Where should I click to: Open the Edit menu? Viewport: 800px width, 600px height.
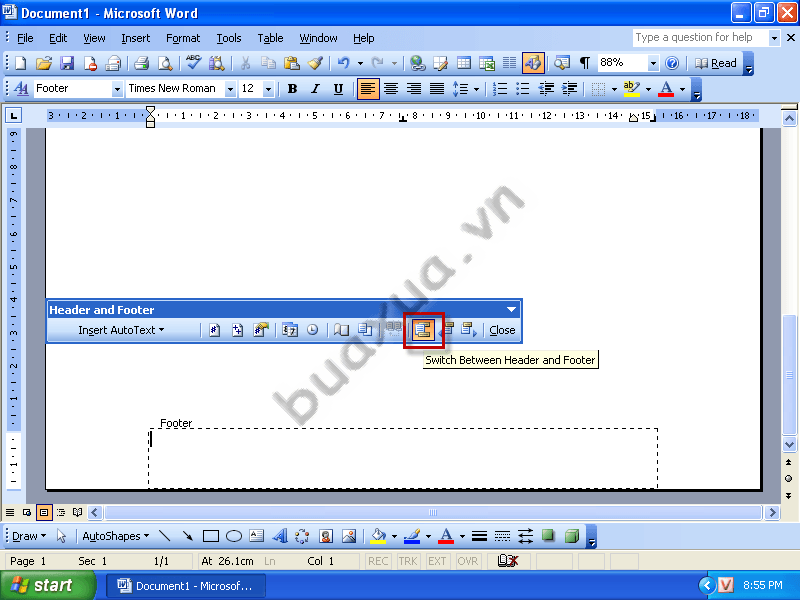58,38
